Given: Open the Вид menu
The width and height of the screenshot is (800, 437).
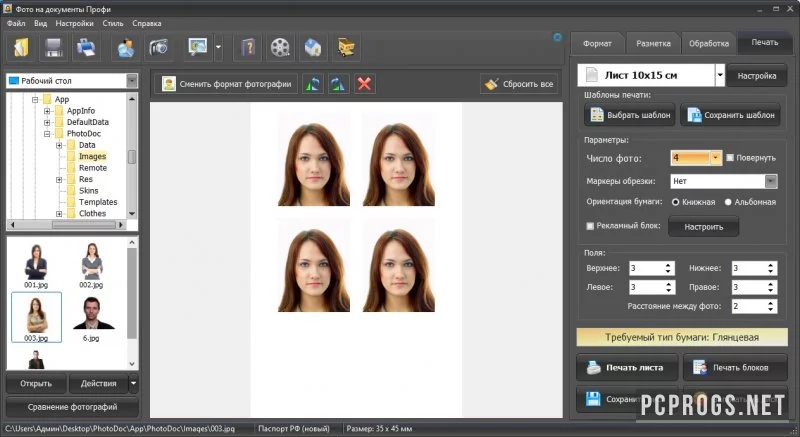Looking at the screenshot, I should point(40,23).
